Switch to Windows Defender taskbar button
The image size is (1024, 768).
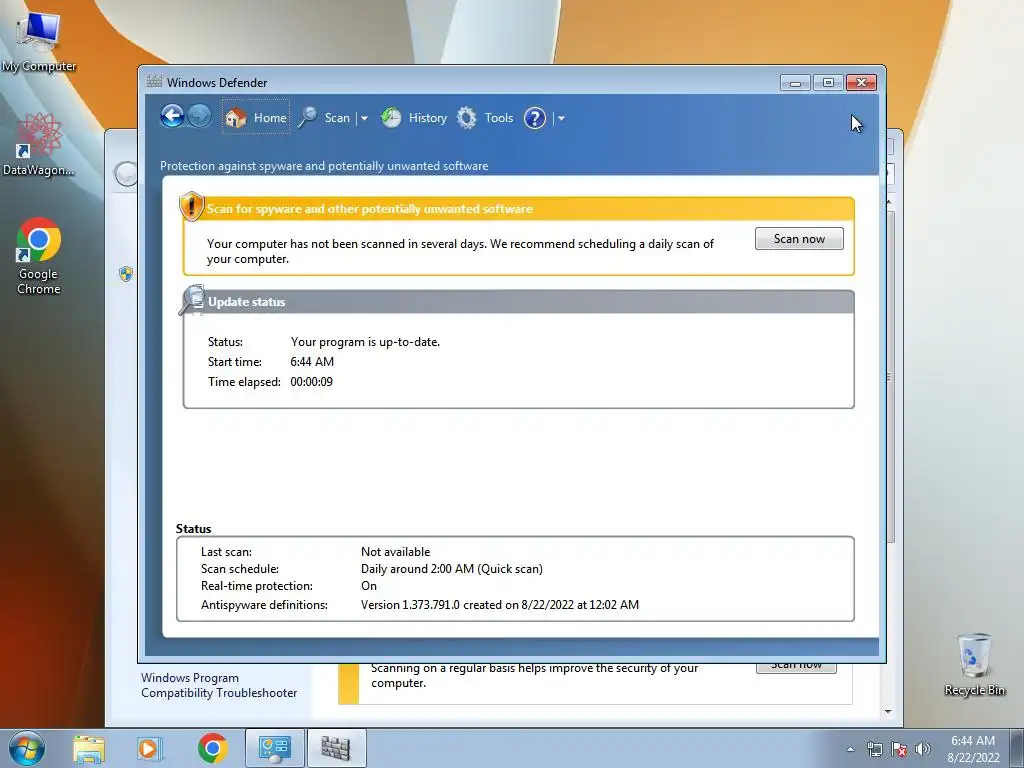[x=336, y=748]
